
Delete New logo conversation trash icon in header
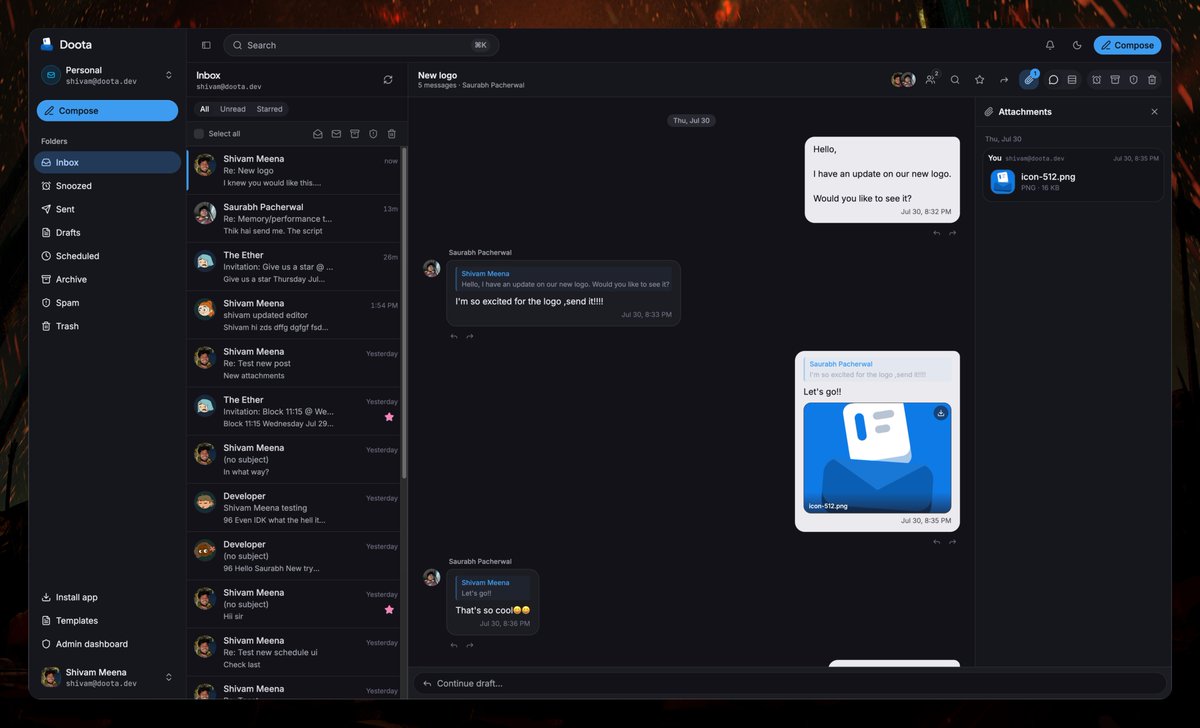(x=1152, y=80)
